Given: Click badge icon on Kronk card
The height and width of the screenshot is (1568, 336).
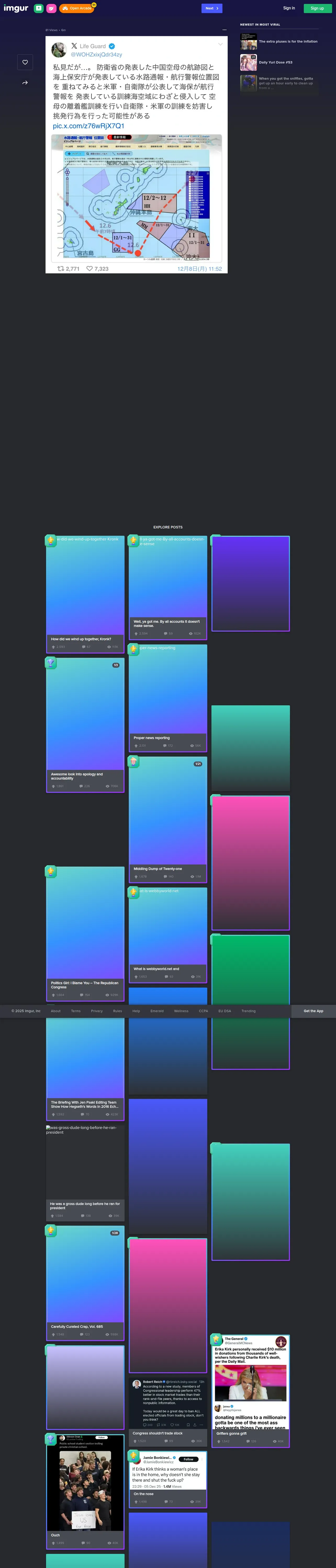Looking at the screenshot, I should (x=51, y=540).
